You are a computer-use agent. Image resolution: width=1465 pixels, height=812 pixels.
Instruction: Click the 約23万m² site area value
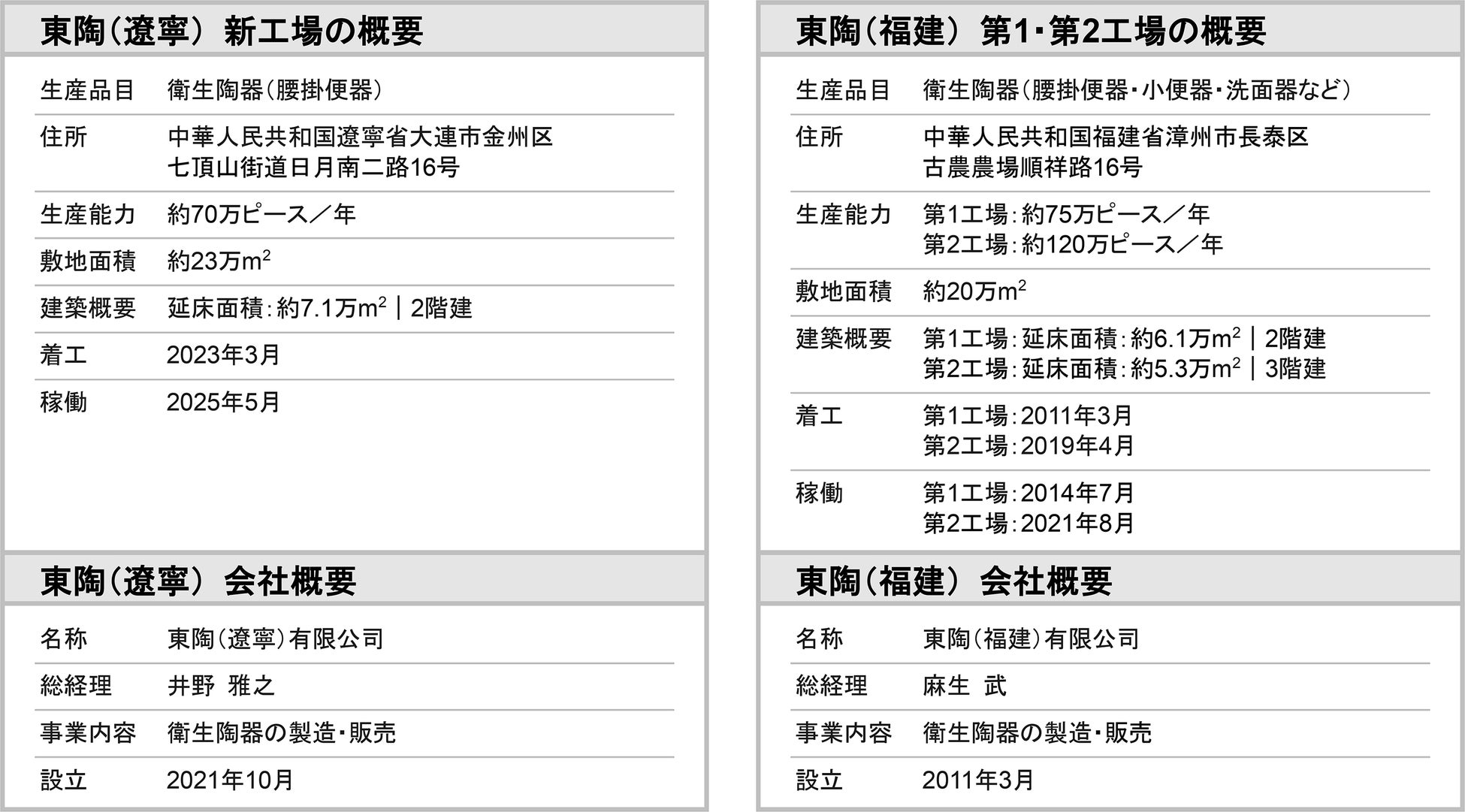point(219,261)
